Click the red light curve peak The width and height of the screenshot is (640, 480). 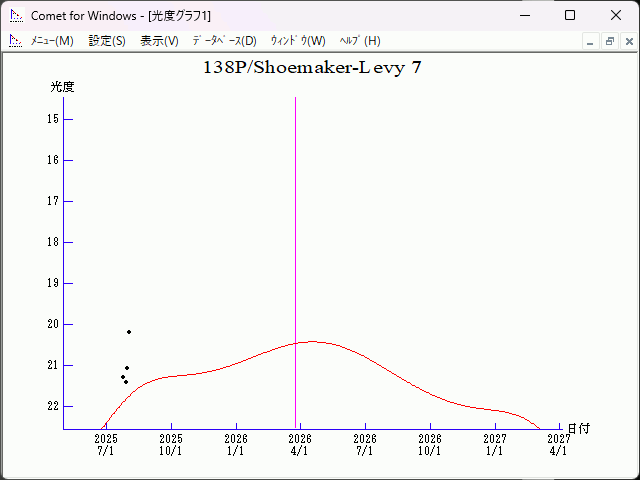coord(310,341)
